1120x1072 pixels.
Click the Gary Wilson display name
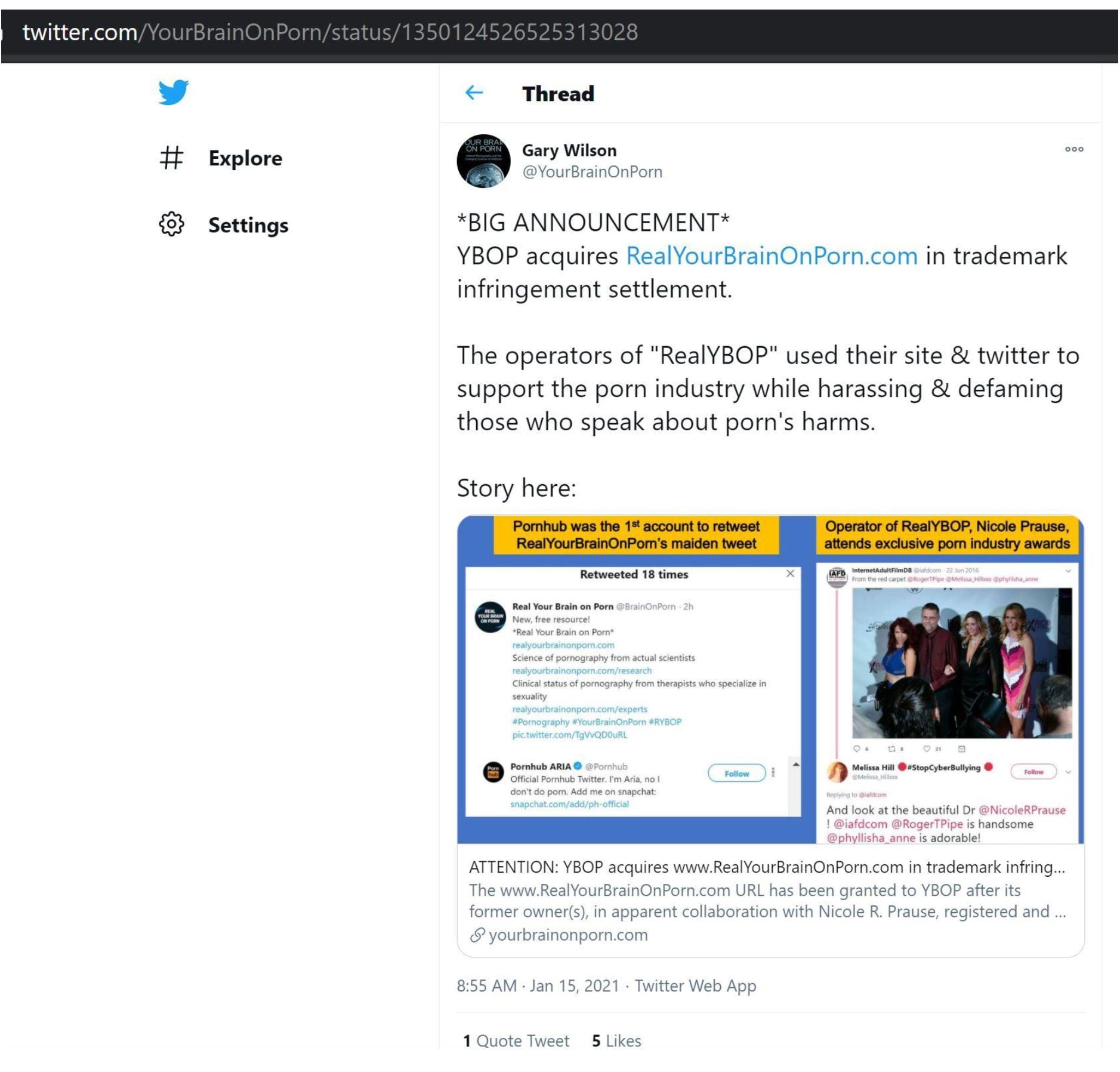(569, 150)
